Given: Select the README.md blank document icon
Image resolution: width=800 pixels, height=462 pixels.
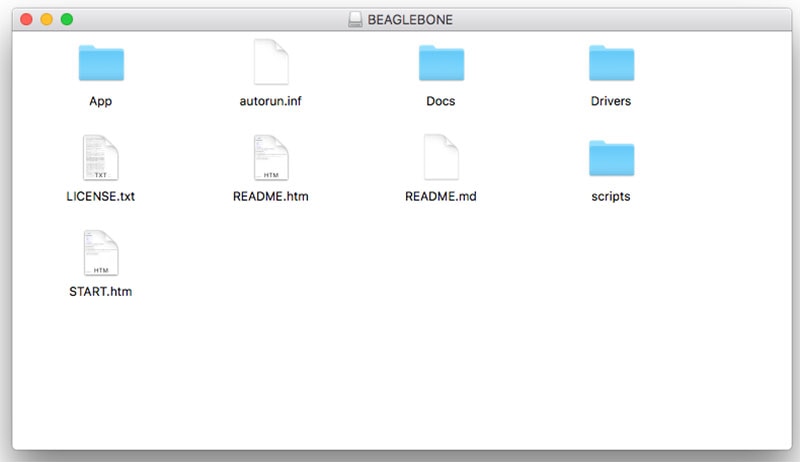Looking at the screenshot, I should coord(440,158).
